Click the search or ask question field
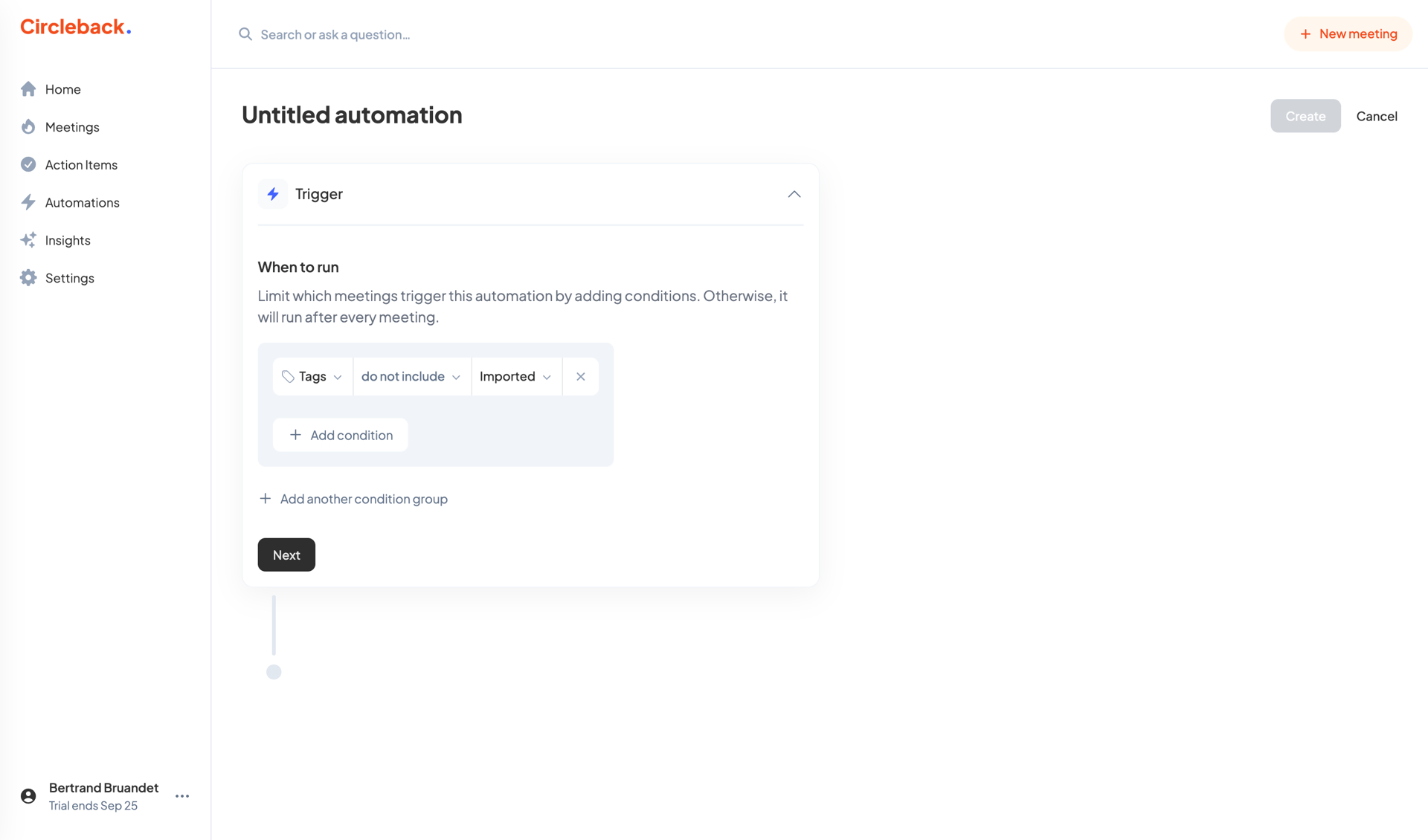The image size is (1428, 840). [x=335, y=34]
